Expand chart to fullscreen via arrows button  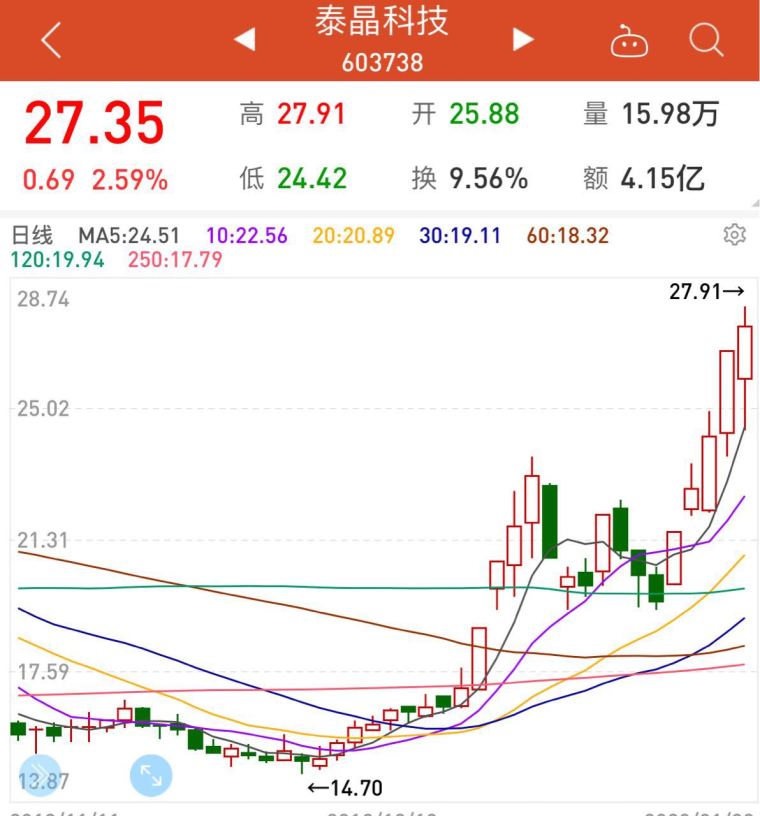tap(151, 775)
